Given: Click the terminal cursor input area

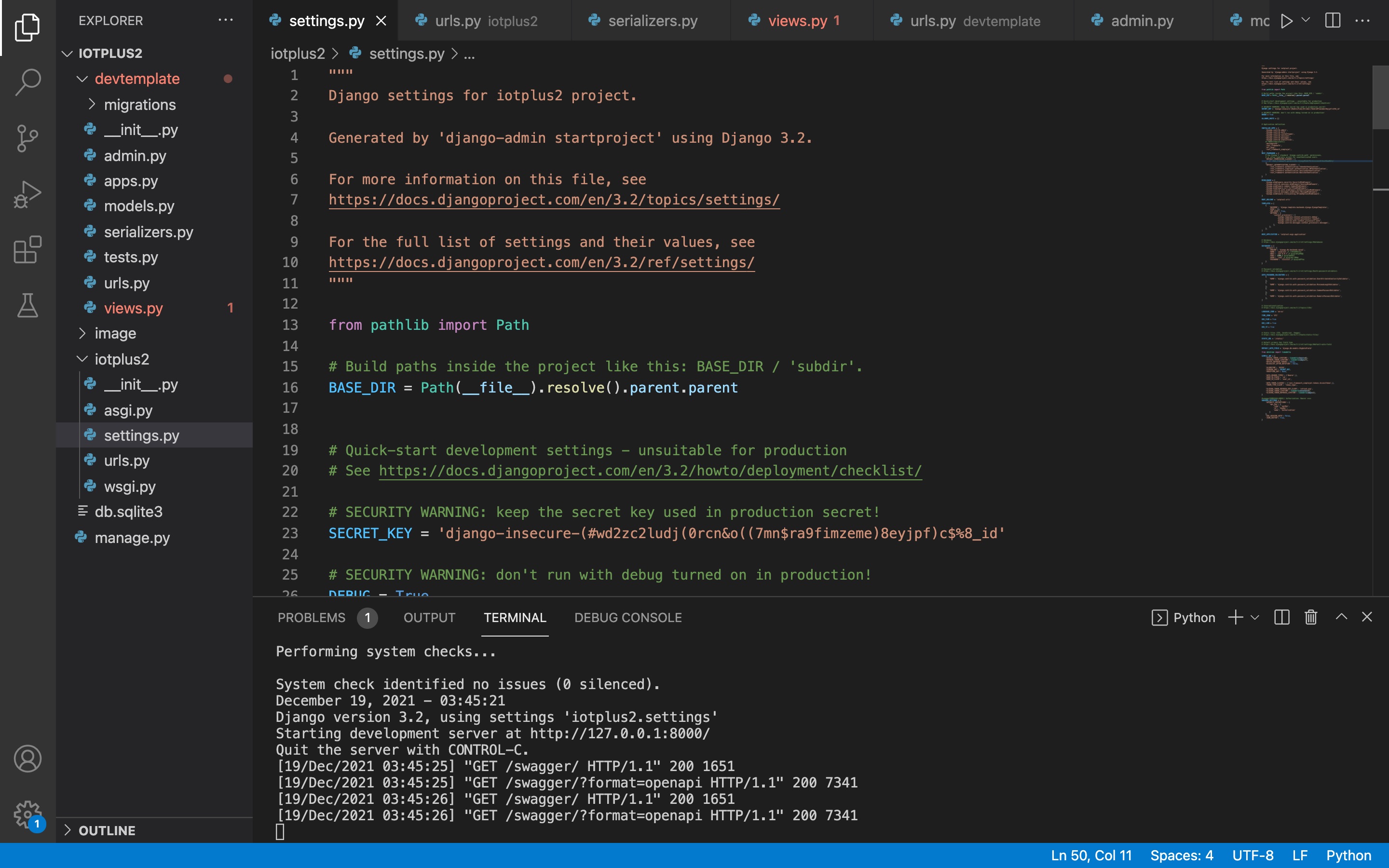Looking at the screenshot, I should pos(280,831).
